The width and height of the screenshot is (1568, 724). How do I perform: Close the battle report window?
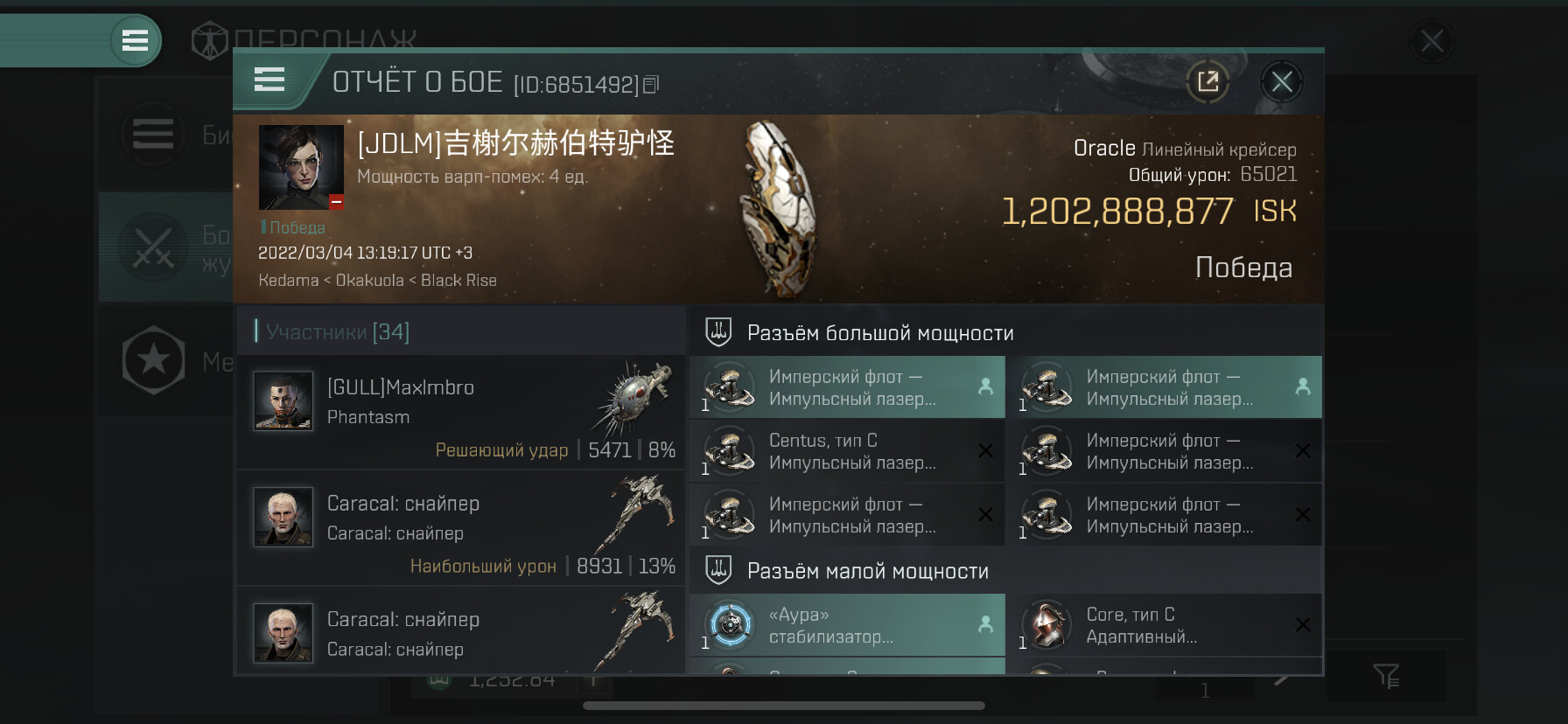coord(1282,82)
